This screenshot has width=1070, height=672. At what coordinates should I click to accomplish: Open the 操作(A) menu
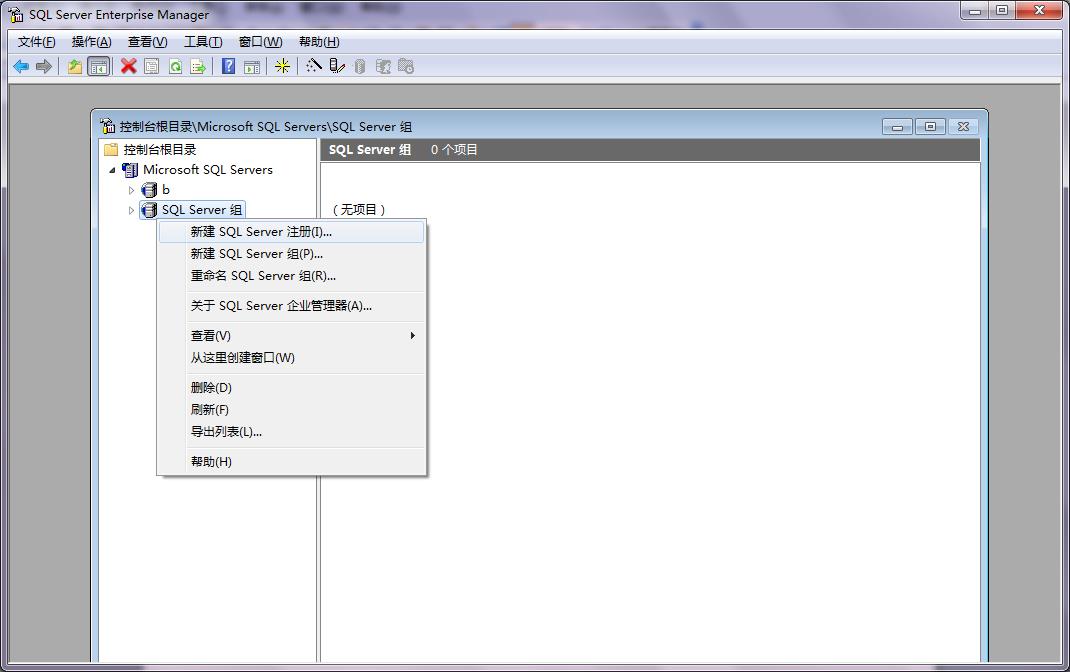coord(91,42)
